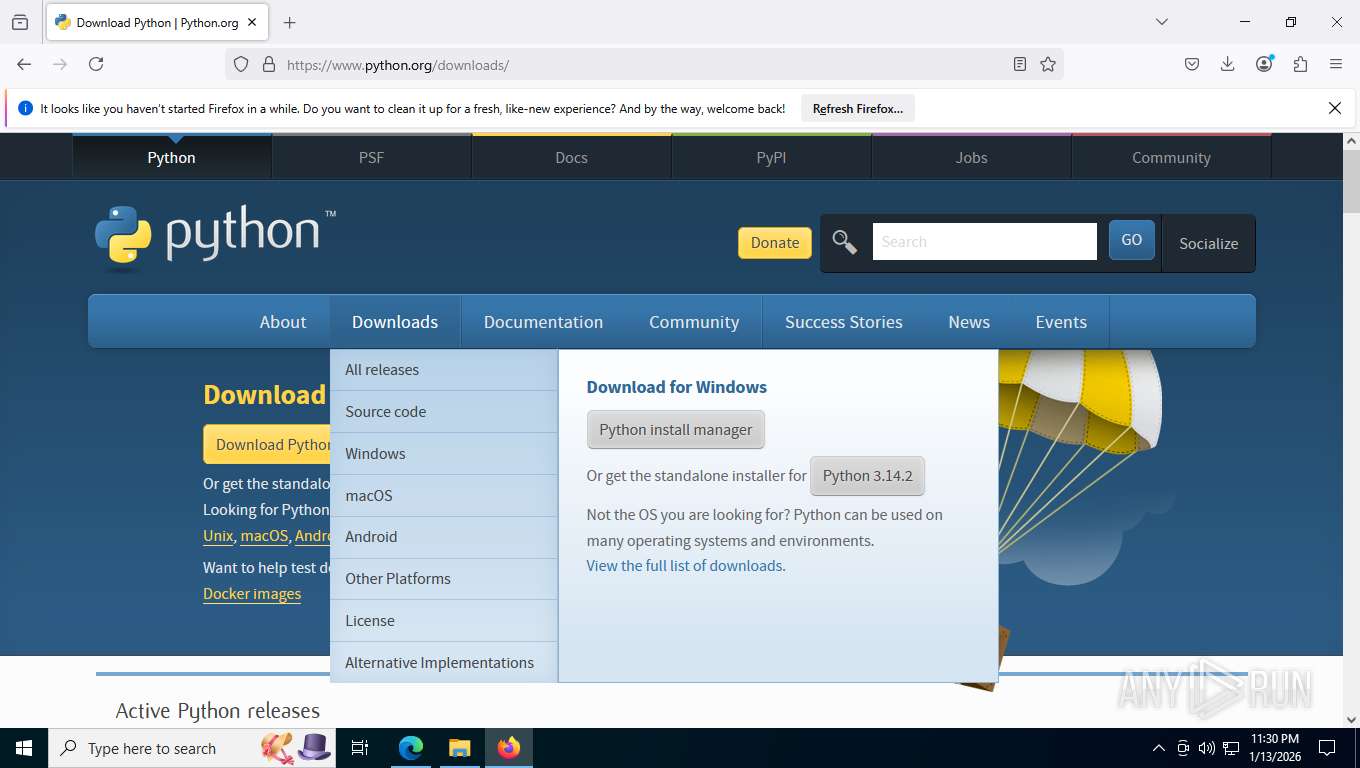
Task: Open the Docker images link
Action: point(252,594)
